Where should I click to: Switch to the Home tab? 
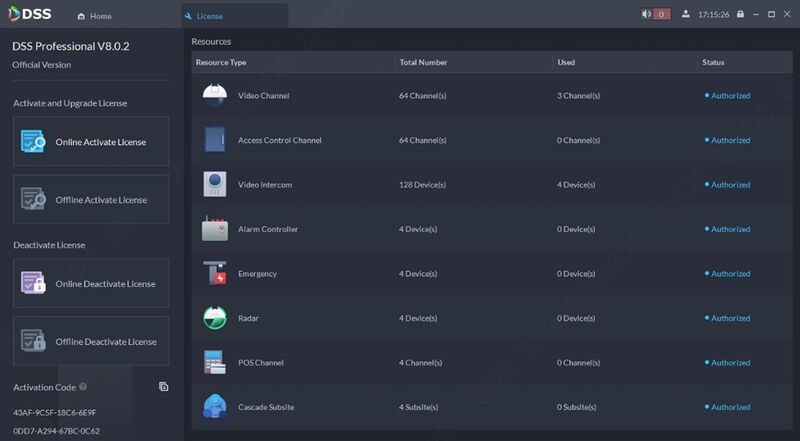94,16
